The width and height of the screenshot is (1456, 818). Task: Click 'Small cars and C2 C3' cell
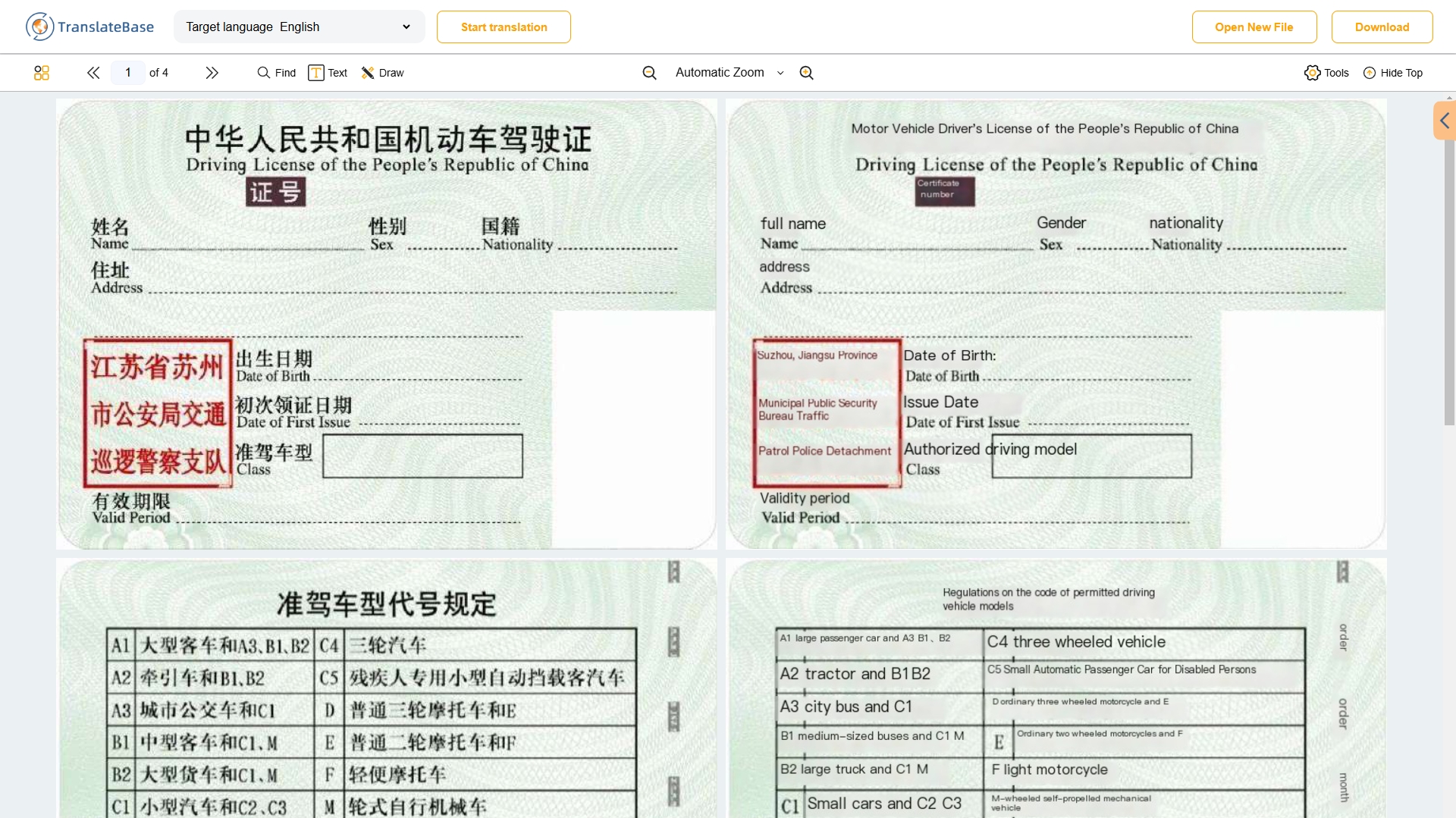[884, 804]
